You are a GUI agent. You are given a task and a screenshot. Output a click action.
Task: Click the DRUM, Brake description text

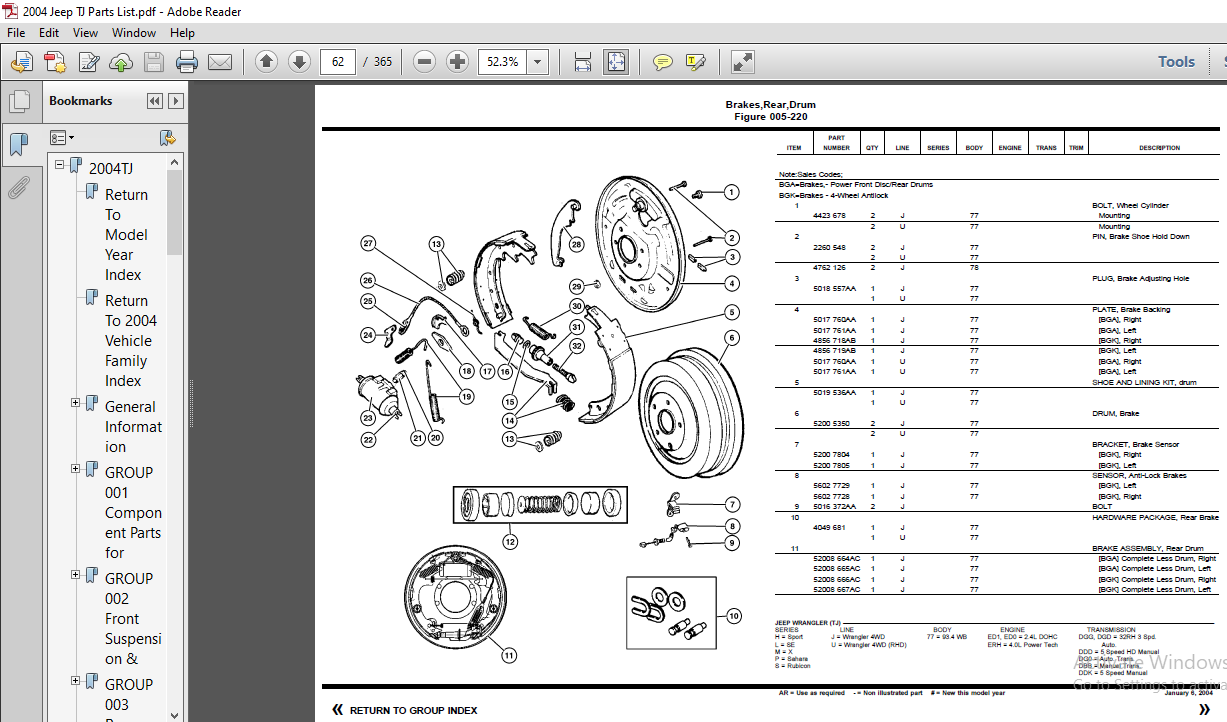point(1115,413)
